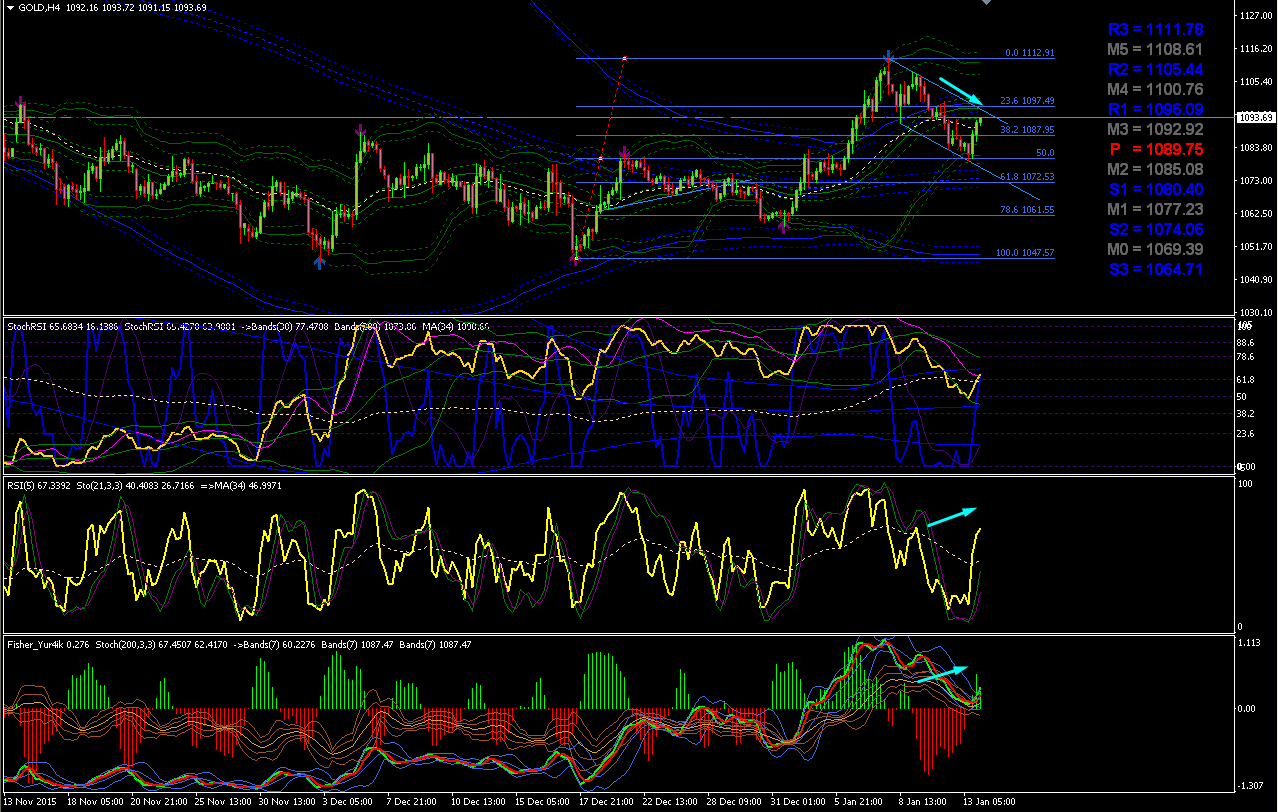The width and height of the screenshot is (1278, 812).
Task: Click 1105.40 on the price scale
Action: pyautogui.click(x=1254, y=82)
